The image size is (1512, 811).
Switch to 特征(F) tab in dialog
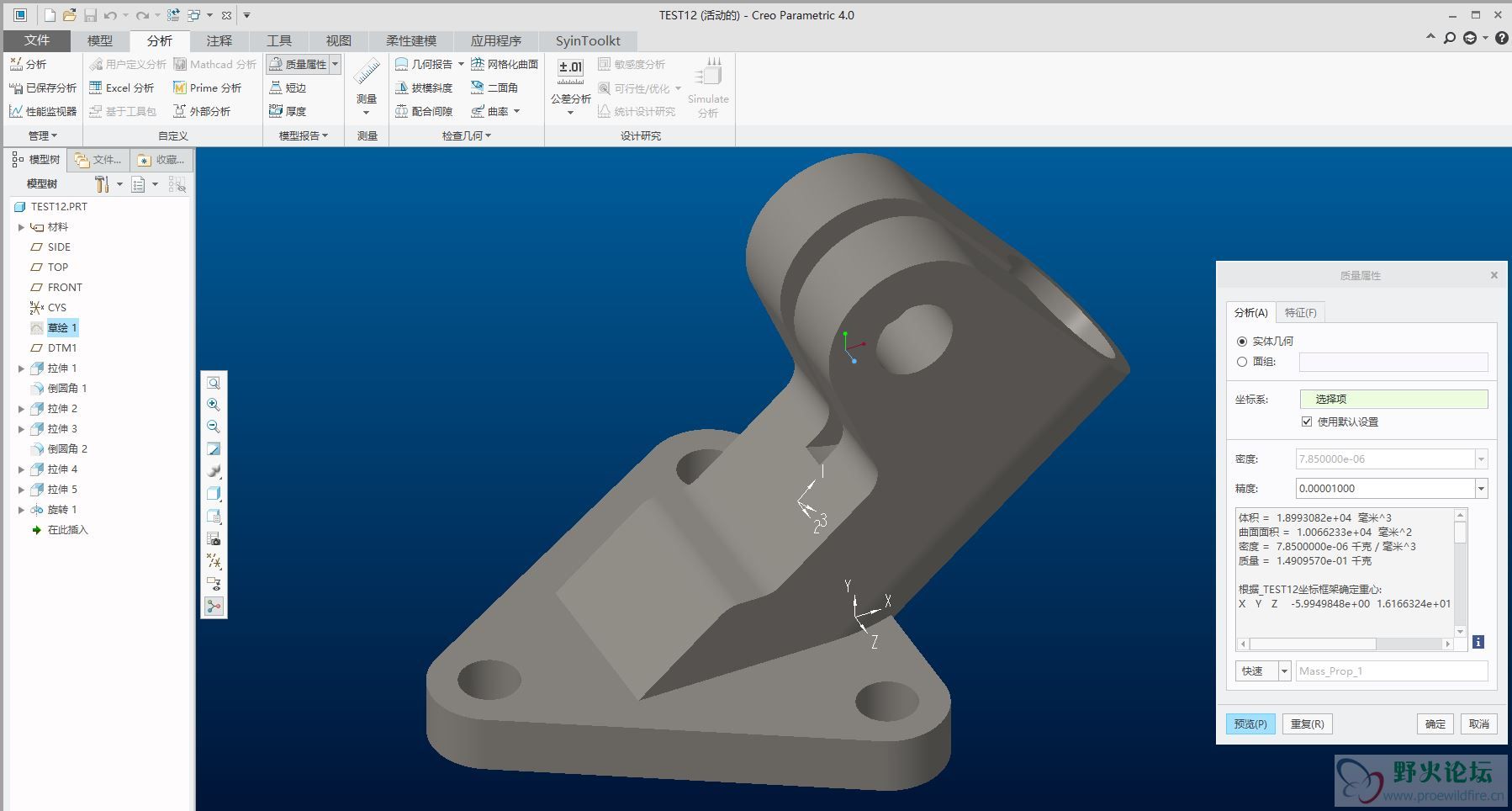pyautogui.click(x=1300, y=312)
